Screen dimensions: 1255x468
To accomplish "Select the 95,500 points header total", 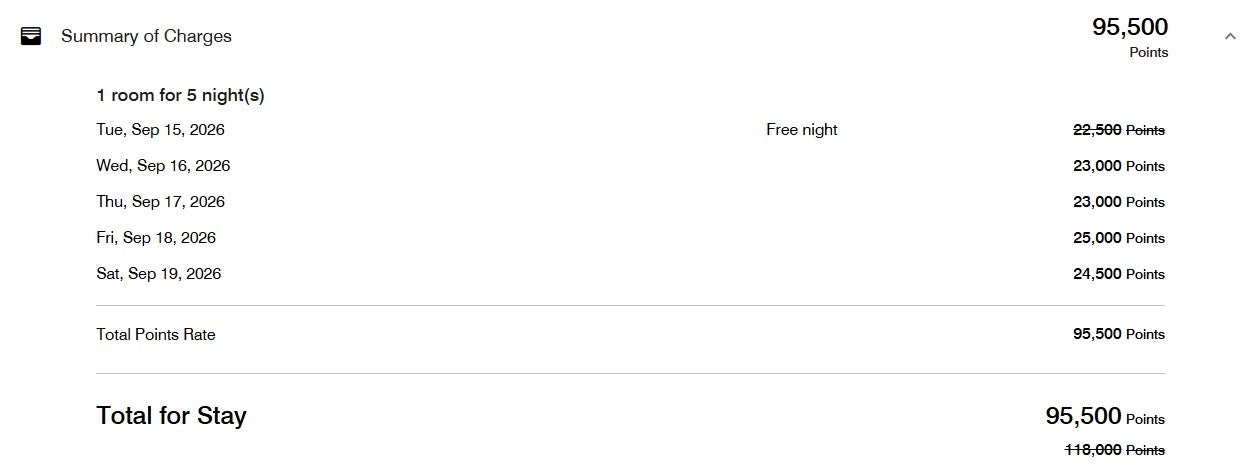I will click(x=1130, y=37).
